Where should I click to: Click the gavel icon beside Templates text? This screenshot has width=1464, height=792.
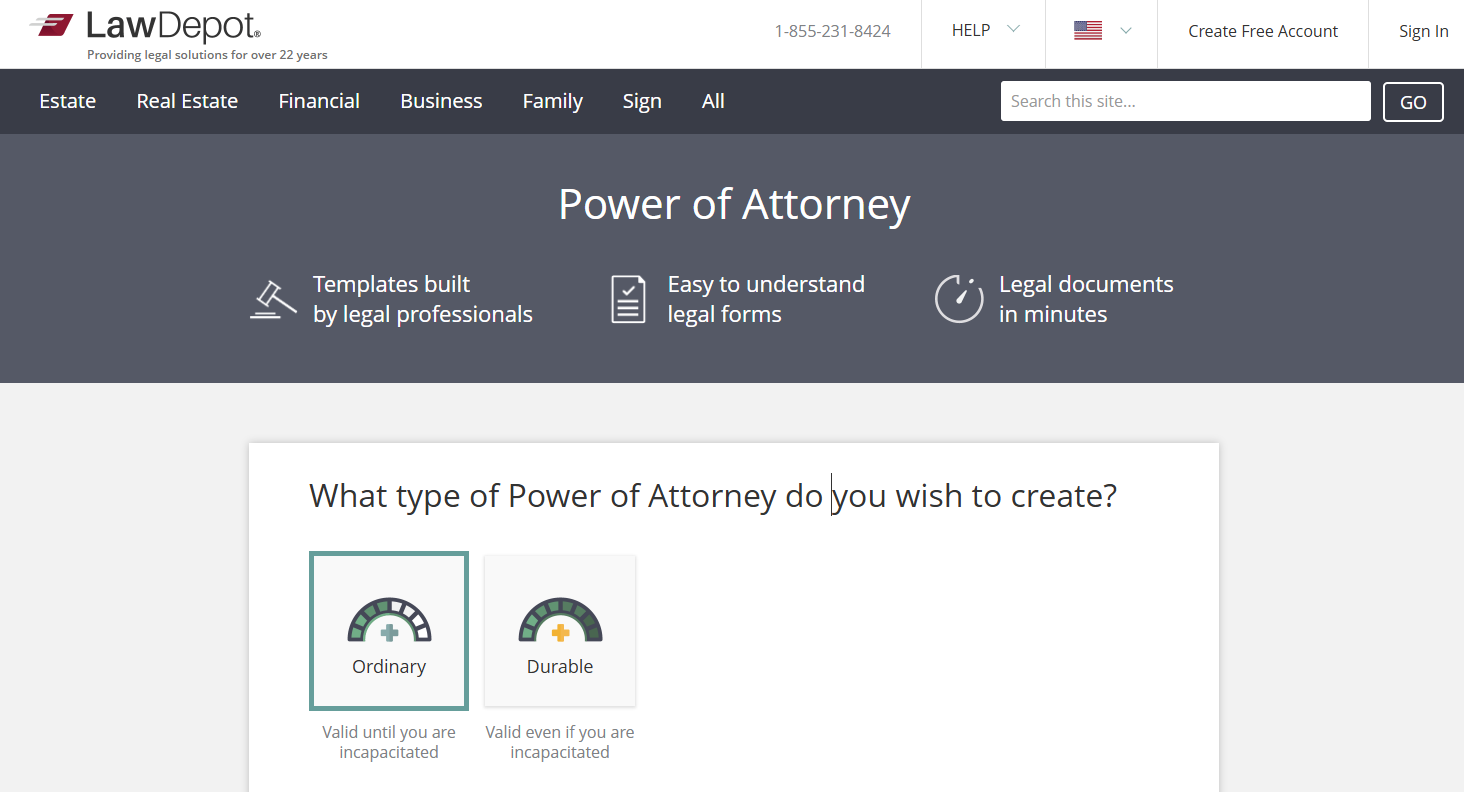coord(273,299)
